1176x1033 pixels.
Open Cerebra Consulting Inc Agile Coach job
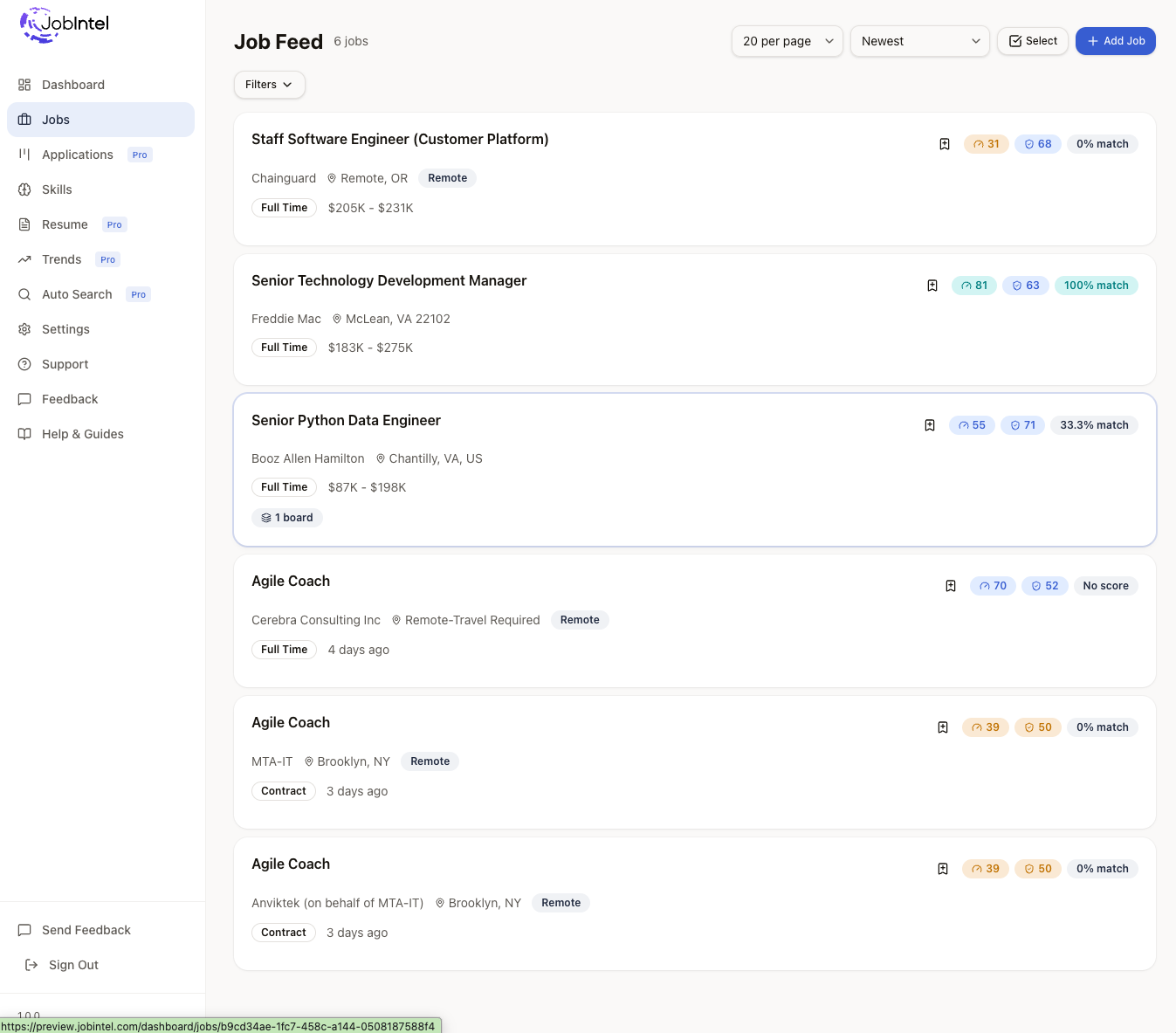(291, 582)
